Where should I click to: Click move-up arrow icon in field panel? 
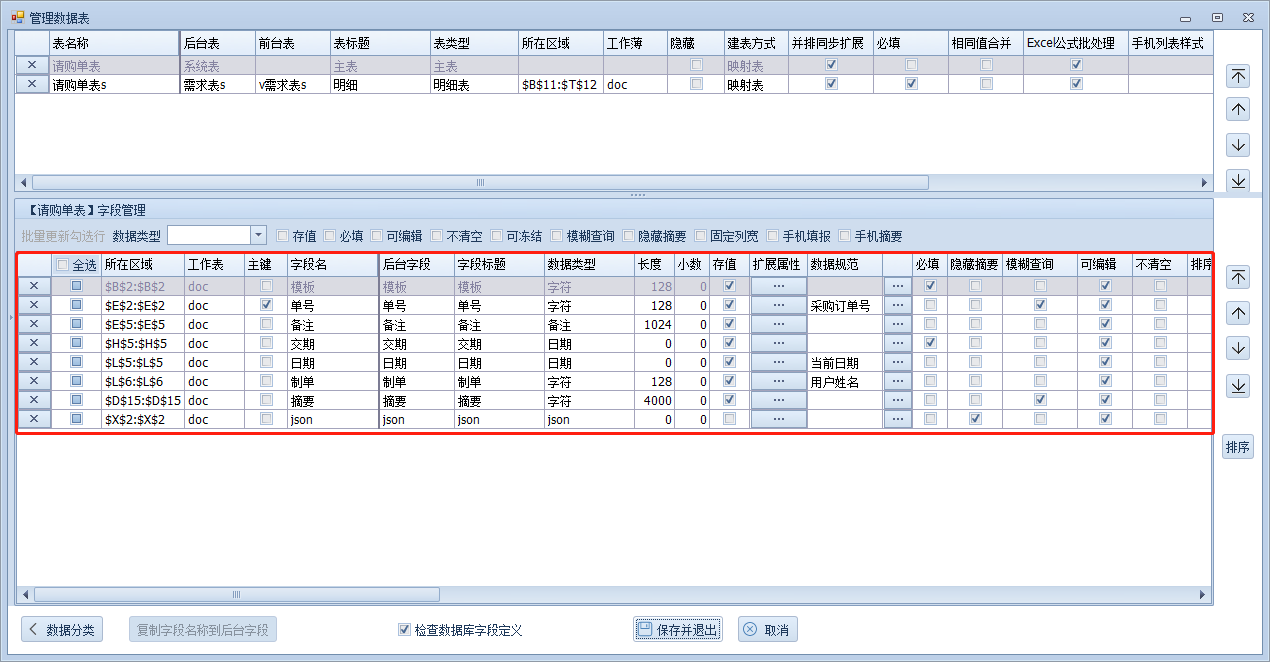[1238, 313]
